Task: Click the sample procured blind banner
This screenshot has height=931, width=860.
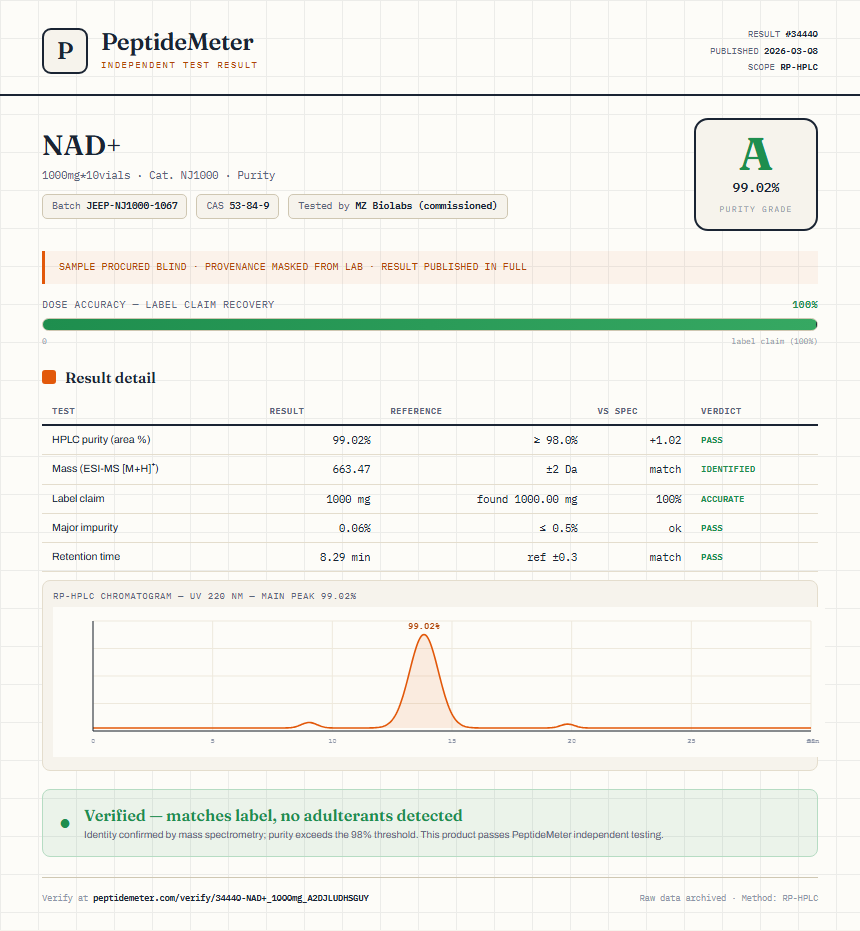Action: [429, 267]
